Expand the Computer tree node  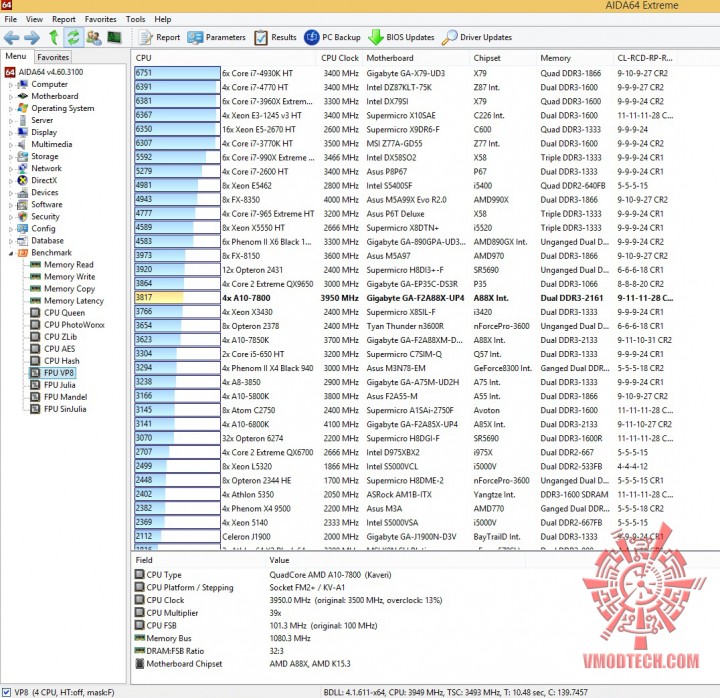coord(11,85)
